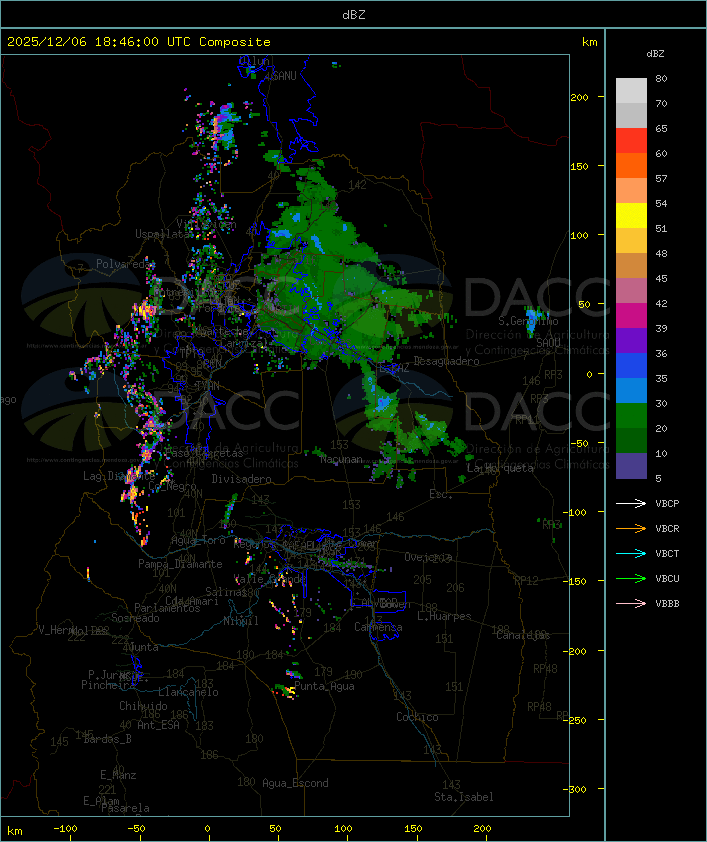
Task: Click the white VBCP arrow icon
Action: click(631, 503)
